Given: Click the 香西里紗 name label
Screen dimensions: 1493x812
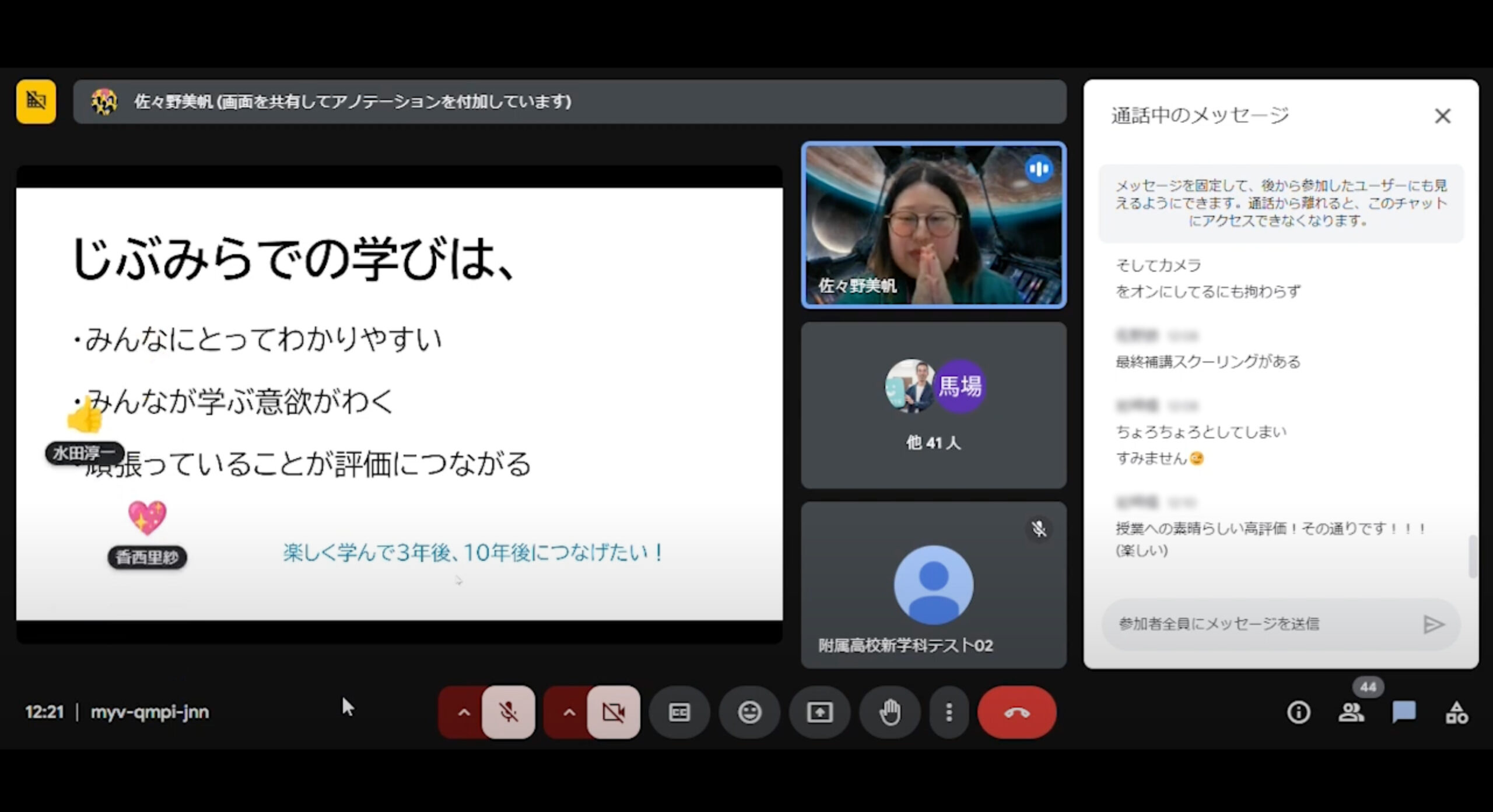Looking at the screenshot, I should point(147,557).
